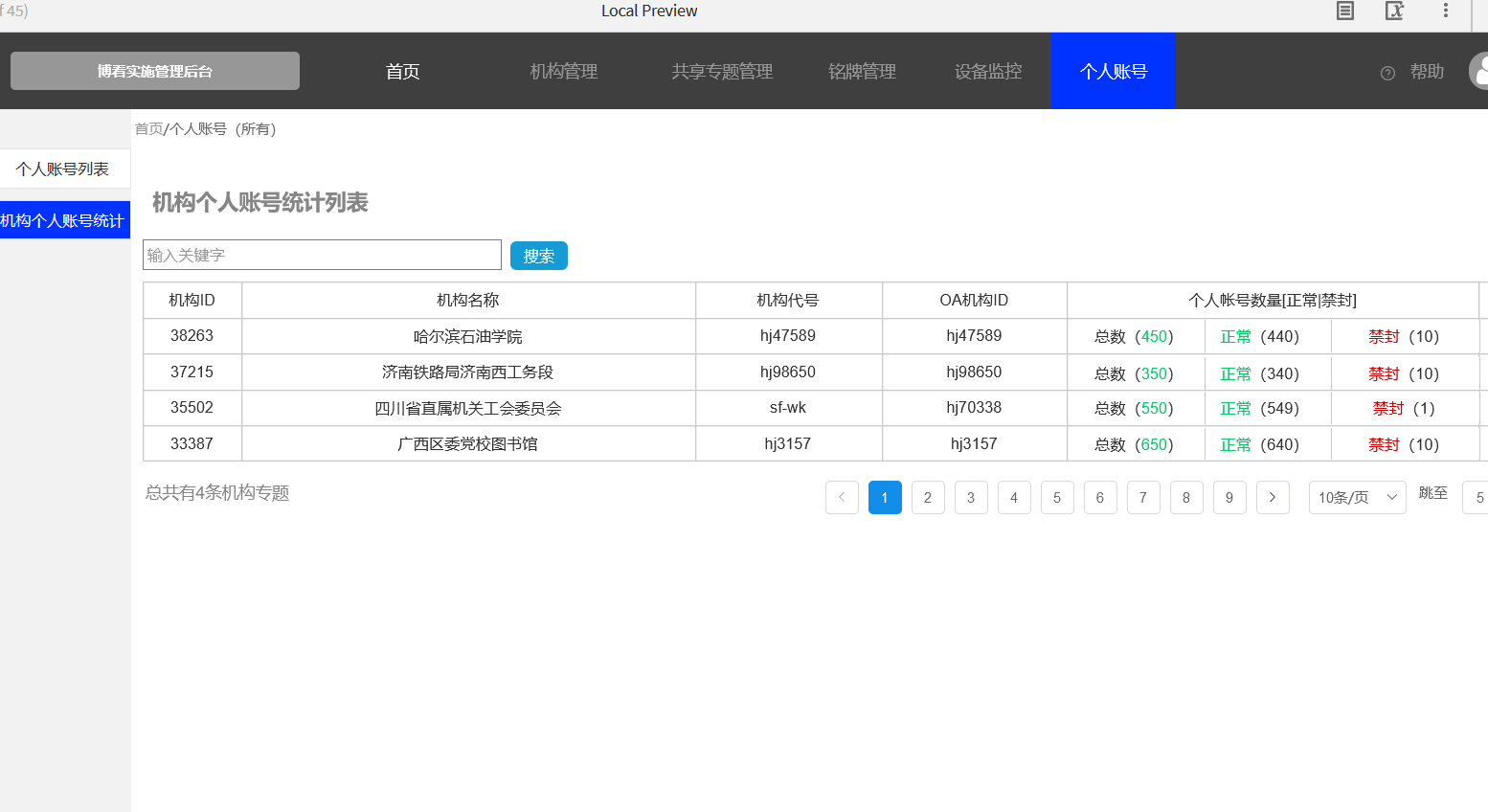The width and height of the screenshot is (1488, 812).
Task: Go to page 2
Action: click(x=928, y=497)
